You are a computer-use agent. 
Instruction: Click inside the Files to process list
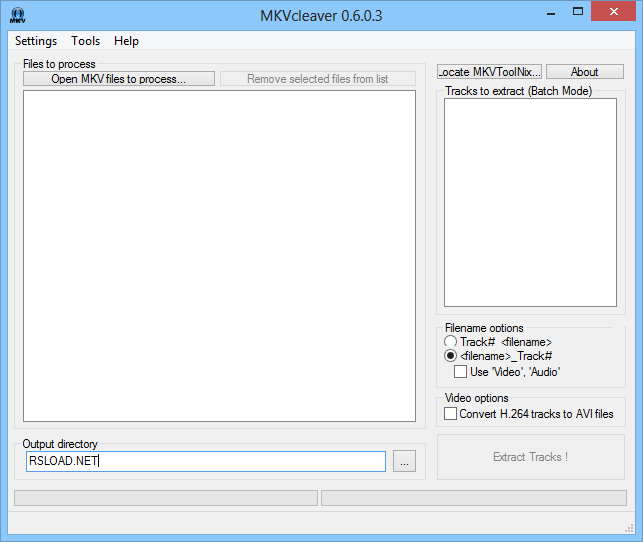(x=219, y=256)
